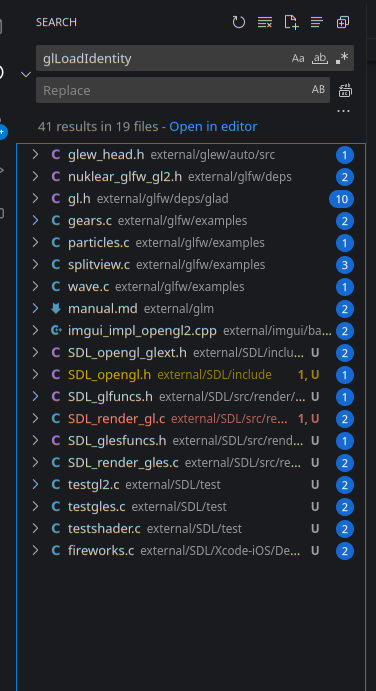Toggle Preserve Case in Replace field

[x=318, y=89]
